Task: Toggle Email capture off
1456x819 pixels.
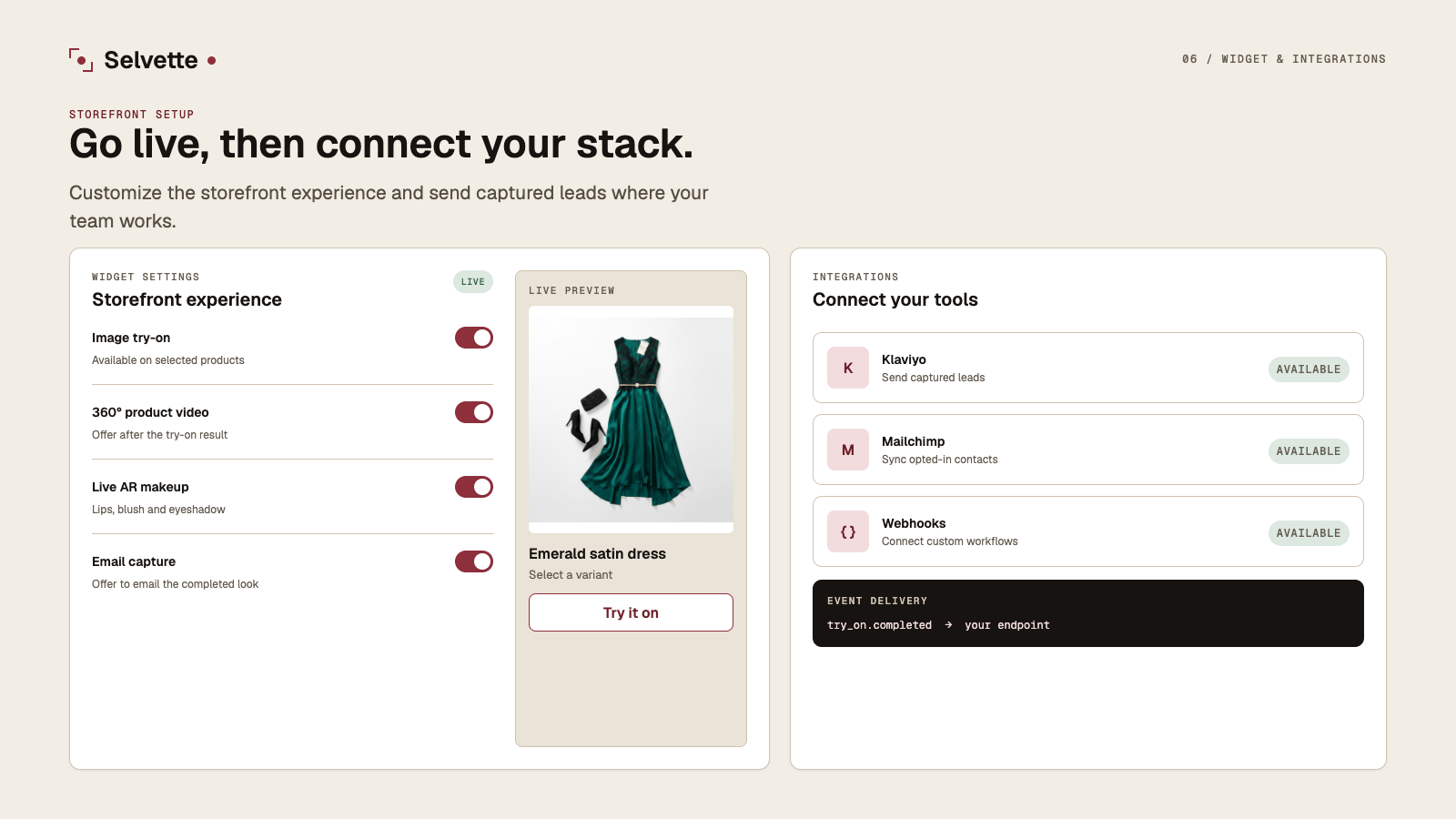Action: pos(474,561)
